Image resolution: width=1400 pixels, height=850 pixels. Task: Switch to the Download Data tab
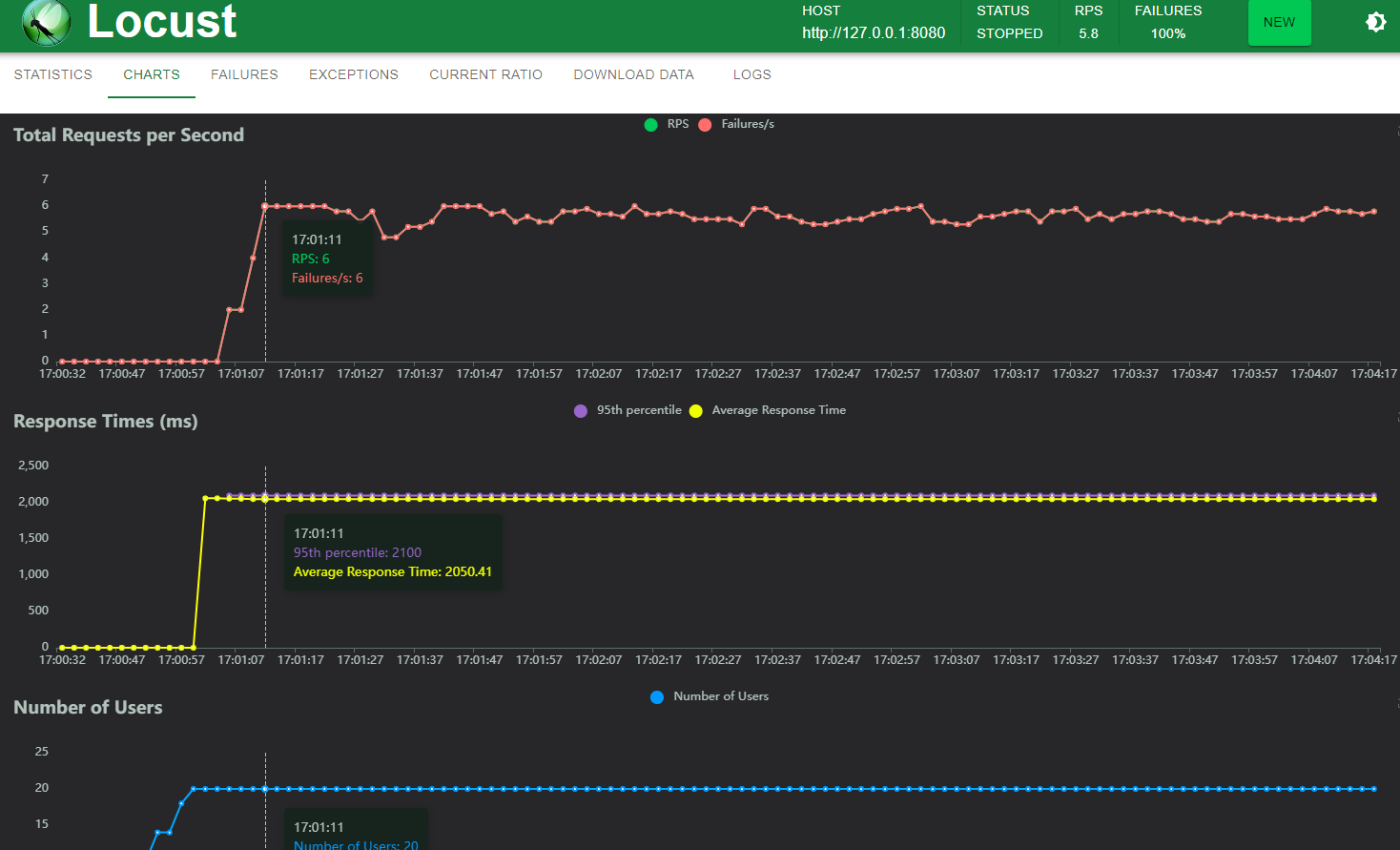[633, 74]
